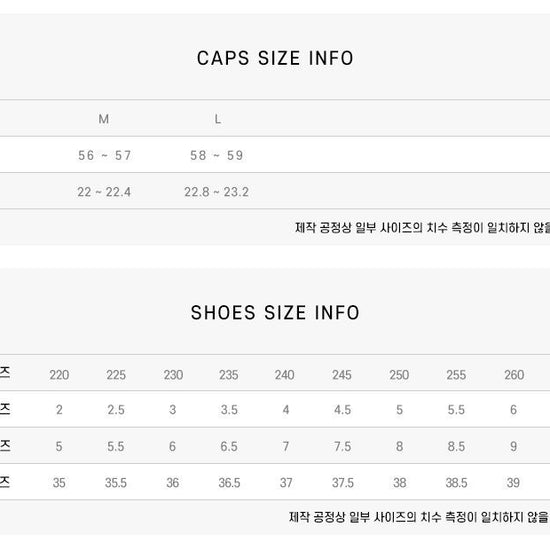Click the Korean note under caps table

422,228
